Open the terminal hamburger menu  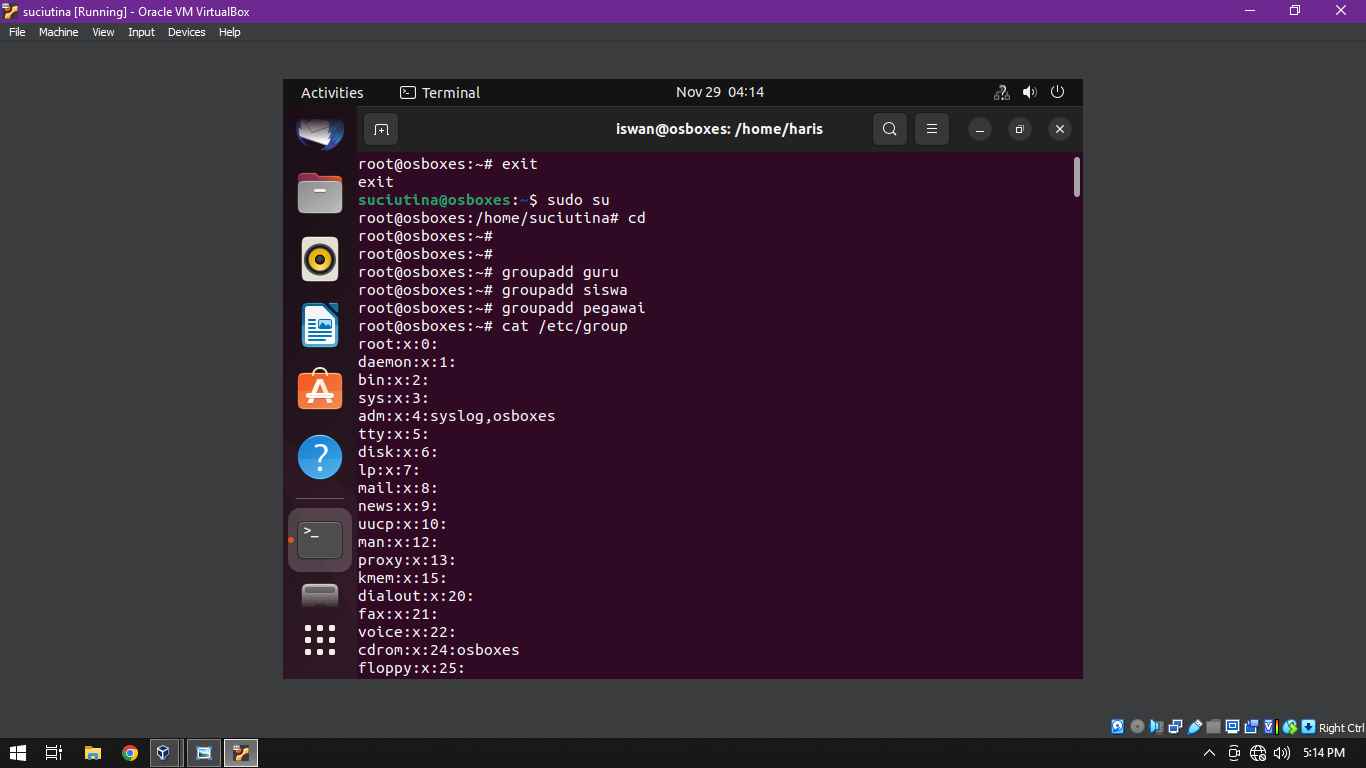[x=931, y=129]
